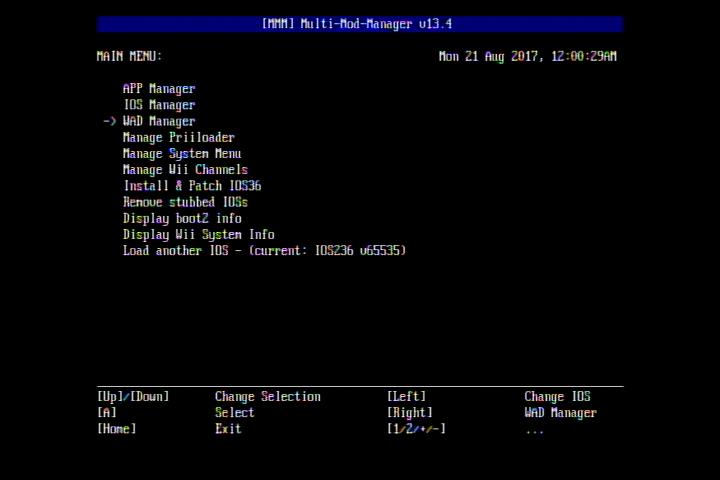This screenshot has height=480, width=720.
Task: Click the [Right] key hint
Action: click(x=410, y=412)
